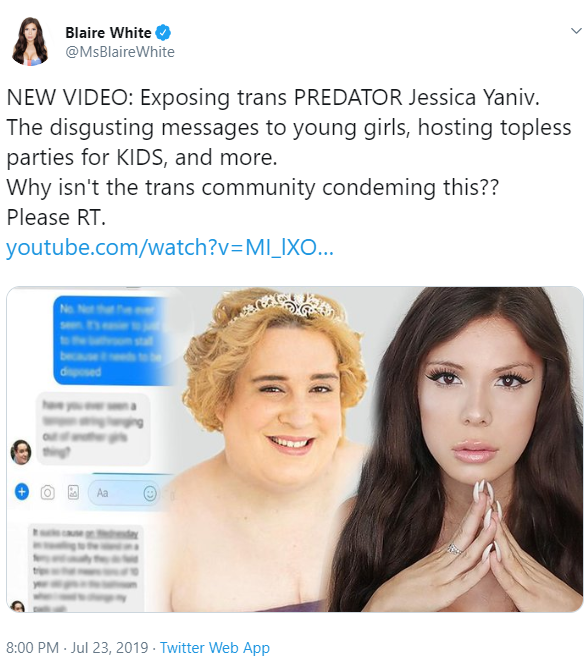Click the verified blue checkmark badge
This screenshot has height=663, width=588.
click(x=164, y=32)
